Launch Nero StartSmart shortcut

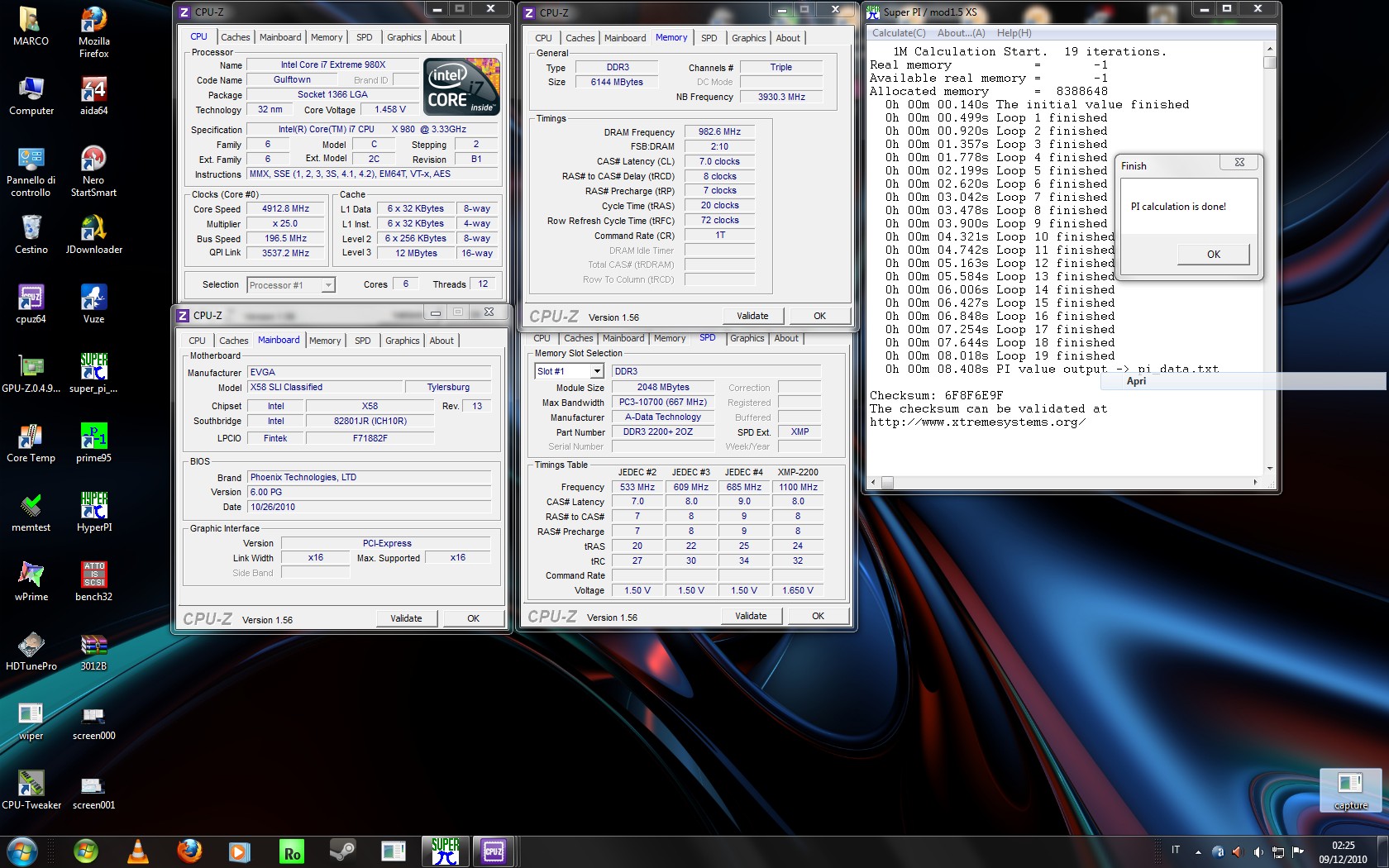93,171
